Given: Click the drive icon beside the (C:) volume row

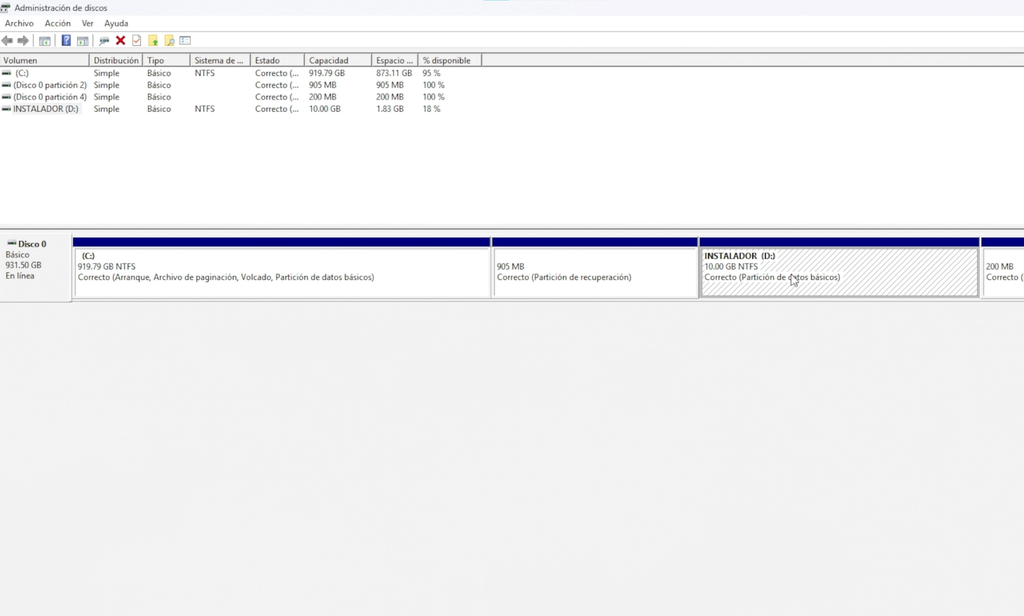Looking at the screenshot, I should pyautogui.click(x=7, y=73).
